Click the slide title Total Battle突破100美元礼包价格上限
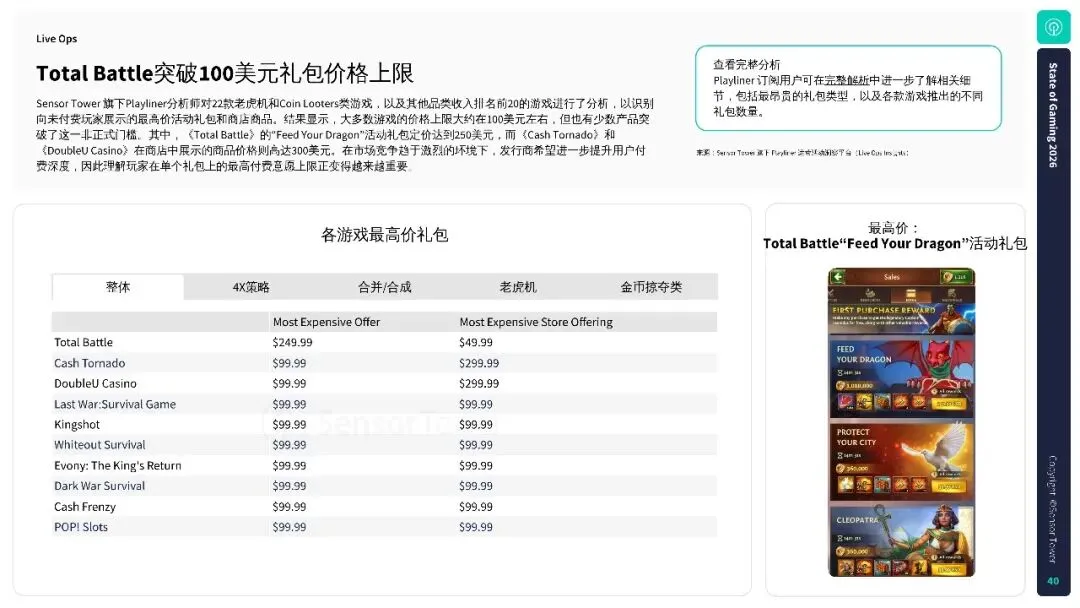This screenshot has width=1080, height=608. coord(225,73)
